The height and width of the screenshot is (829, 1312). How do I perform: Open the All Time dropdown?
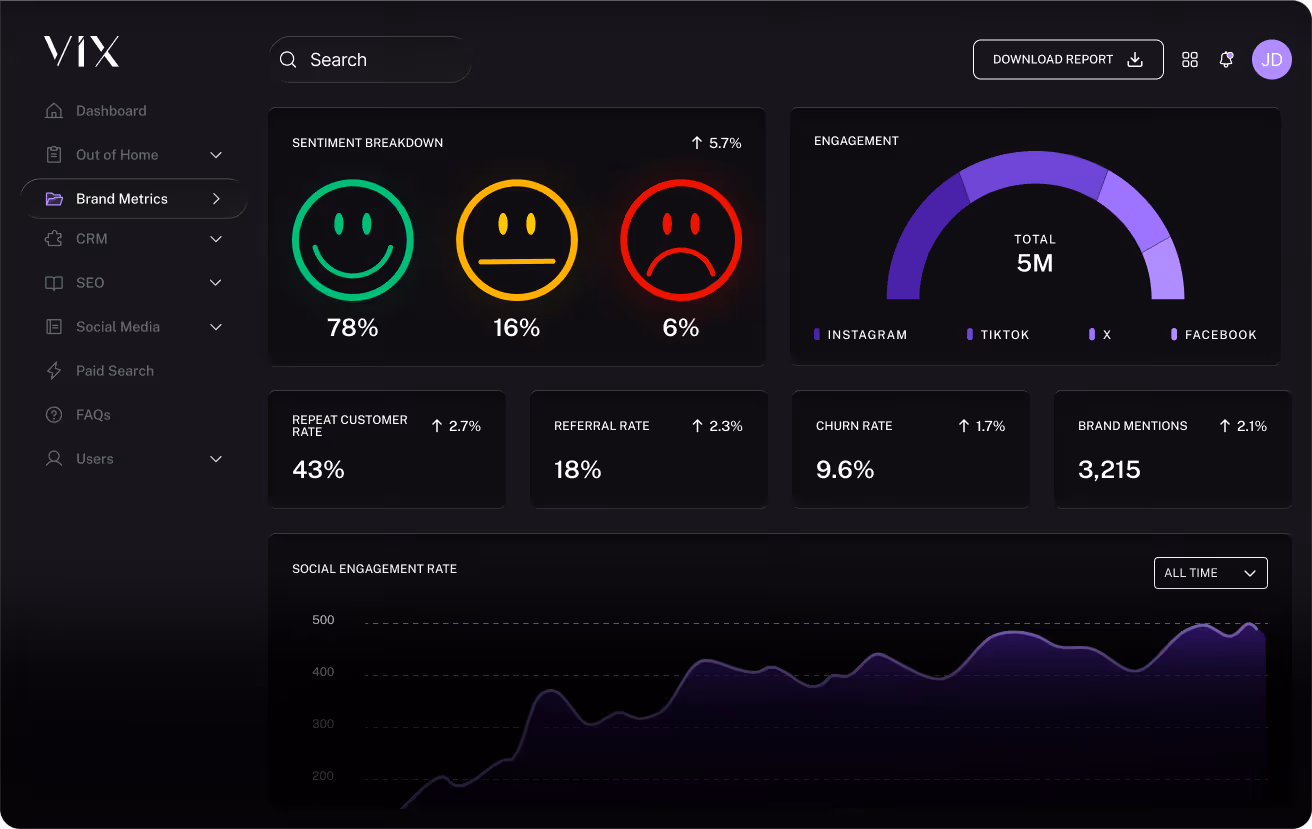[x=1210, y=573]
